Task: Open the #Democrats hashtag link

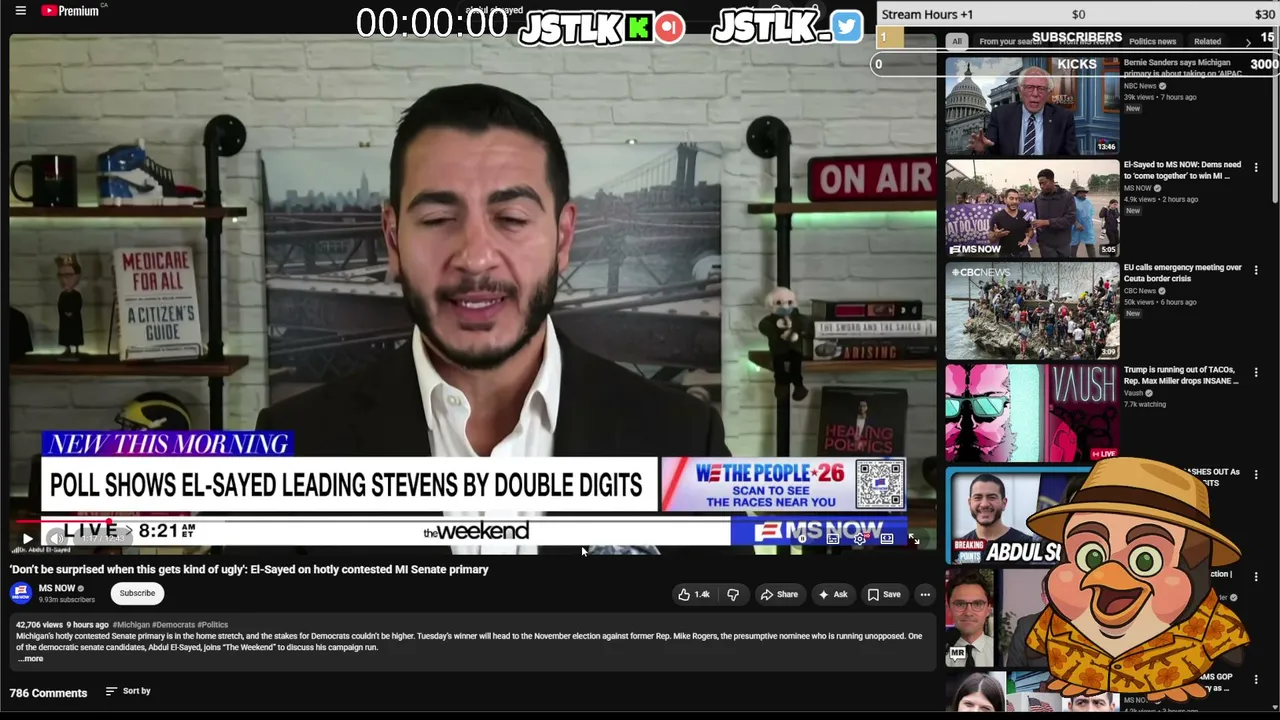Action: pos(173,625)
